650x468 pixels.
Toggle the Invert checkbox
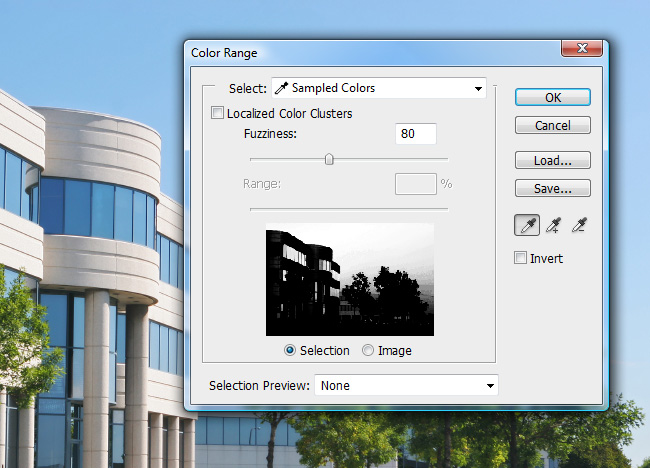pyautogui.click(x=520, y=257)
